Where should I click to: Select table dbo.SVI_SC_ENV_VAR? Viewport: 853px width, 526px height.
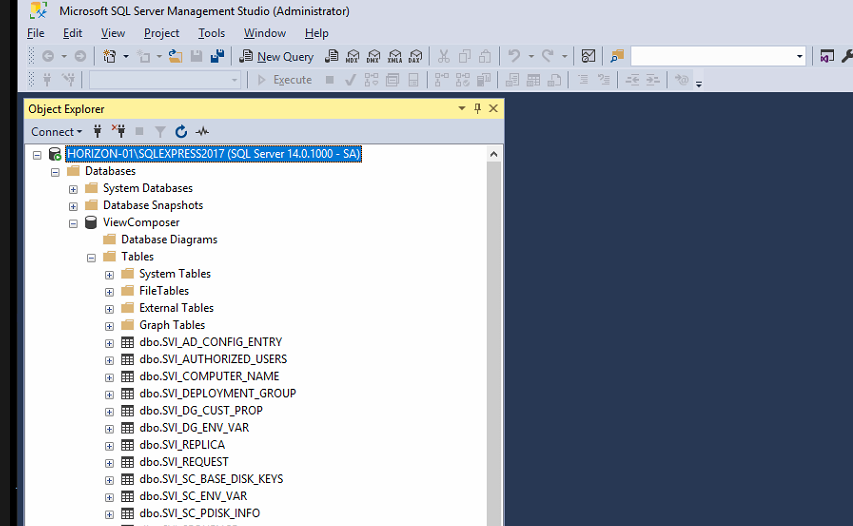point(193,496)
